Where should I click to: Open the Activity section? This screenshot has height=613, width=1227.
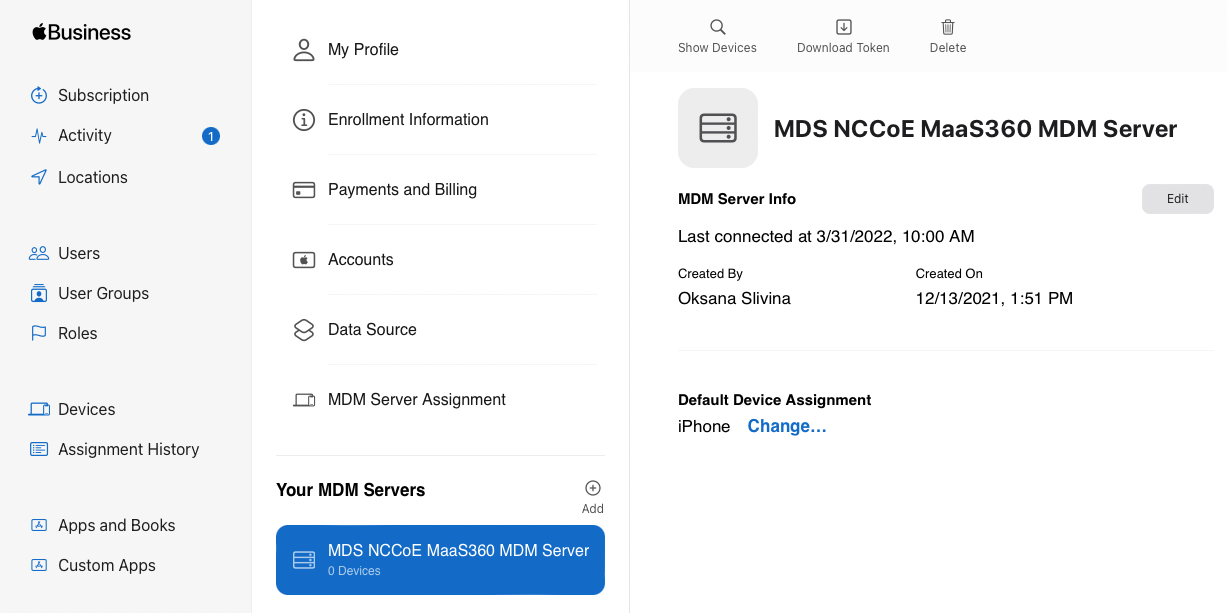[85, 135]
